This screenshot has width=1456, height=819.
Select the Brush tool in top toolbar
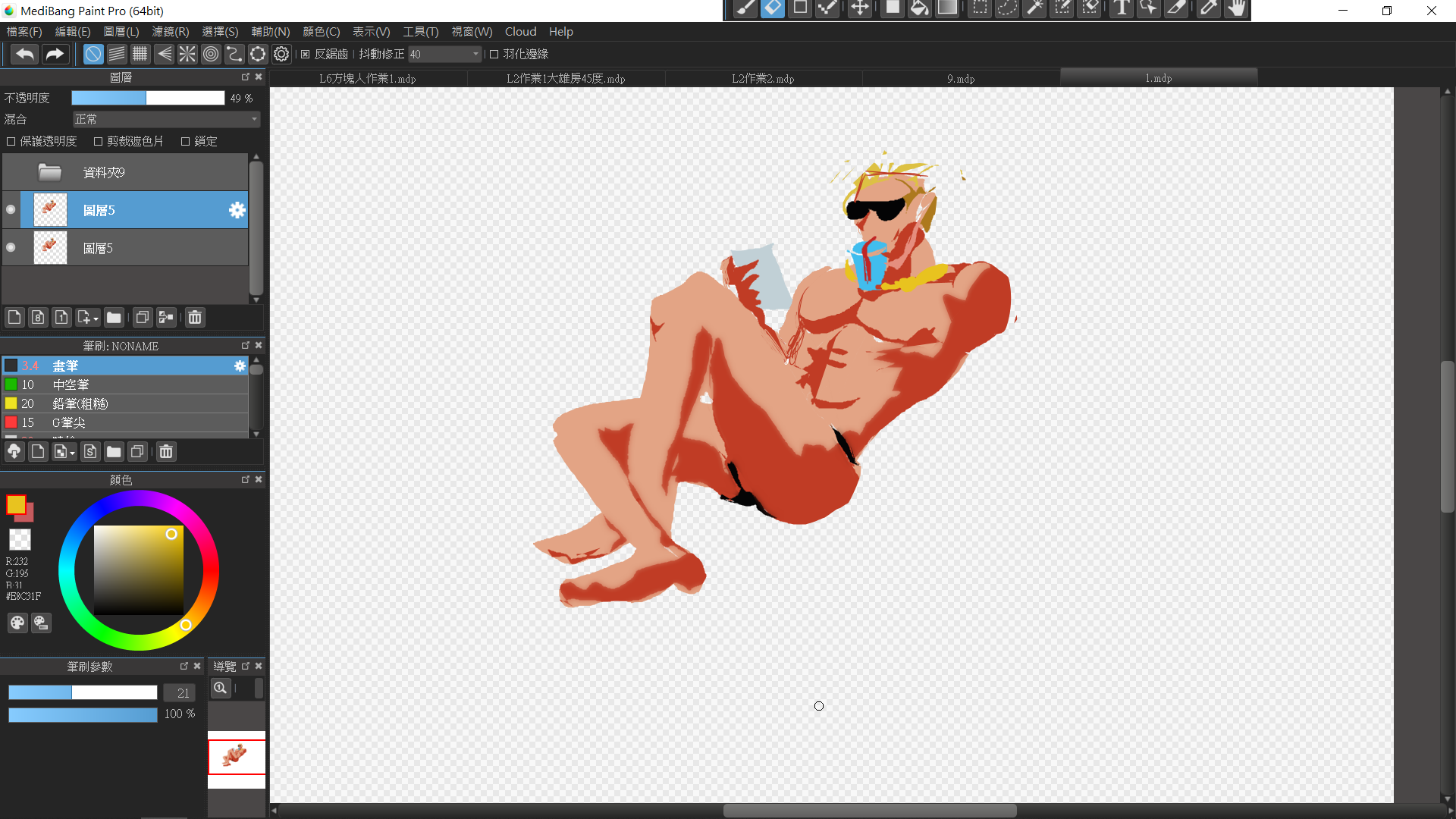[x=745, y=9]
